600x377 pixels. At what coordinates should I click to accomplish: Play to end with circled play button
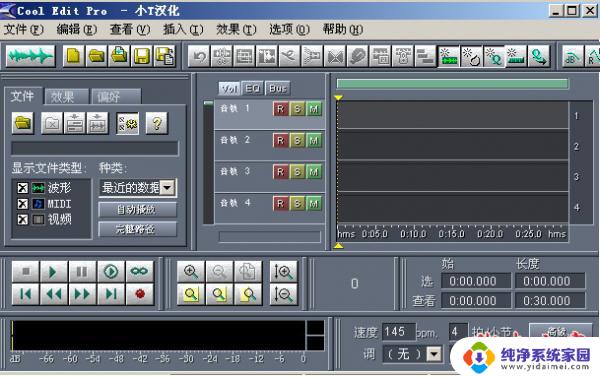click(x=111, y=272)
